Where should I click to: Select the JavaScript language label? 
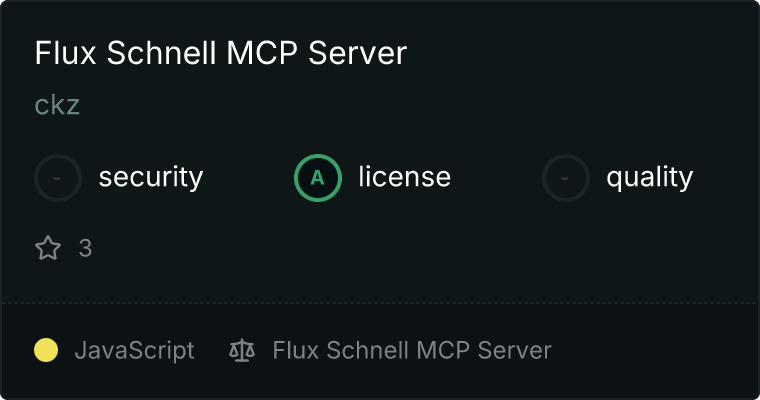click(x=135, y=351)
